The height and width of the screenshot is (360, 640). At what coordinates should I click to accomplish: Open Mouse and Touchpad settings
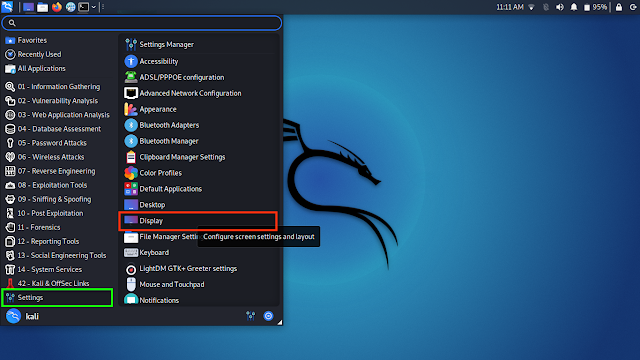coord(199,284)
